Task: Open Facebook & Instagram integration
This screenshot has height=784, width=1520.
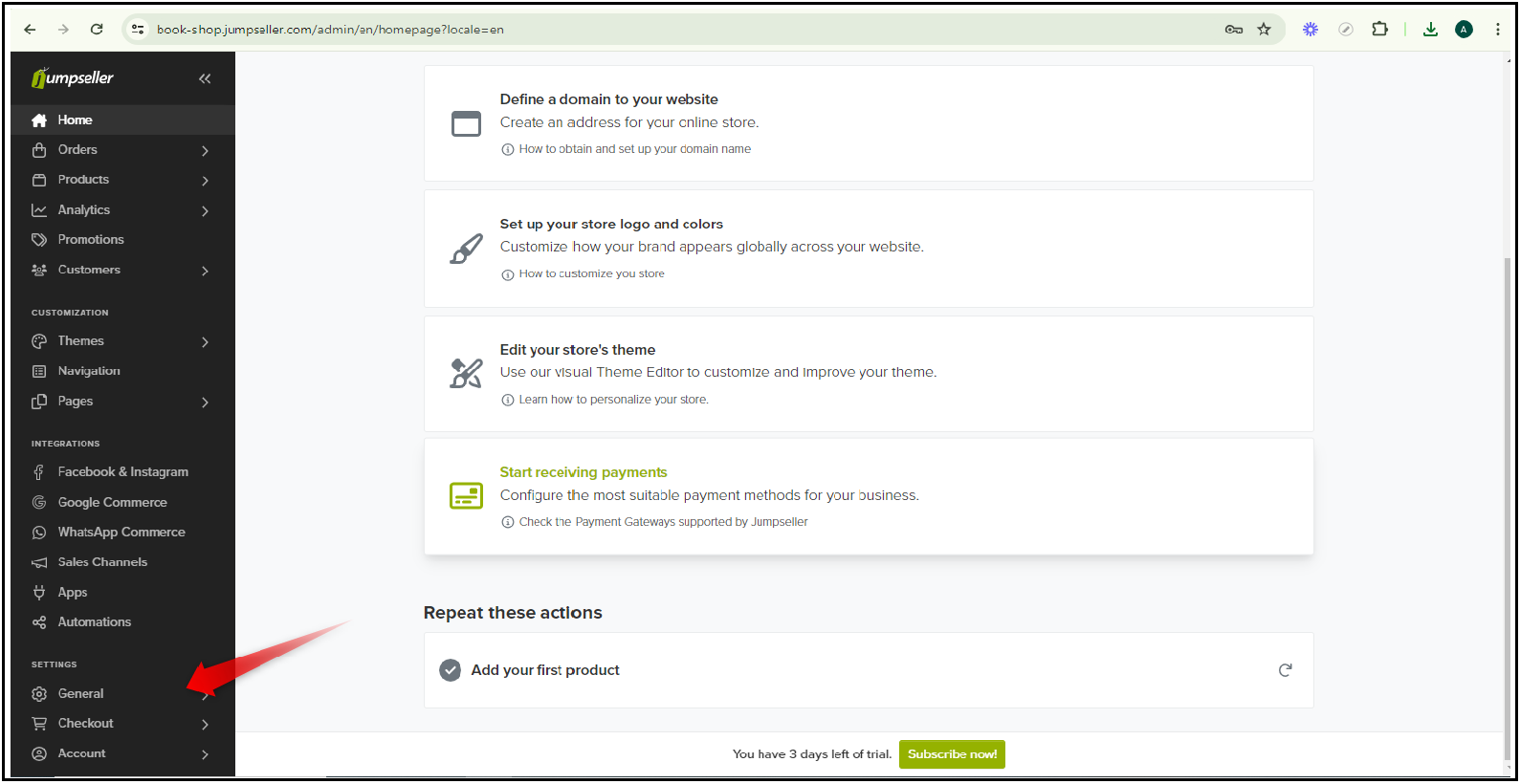Action: click(x=122, y=472)
